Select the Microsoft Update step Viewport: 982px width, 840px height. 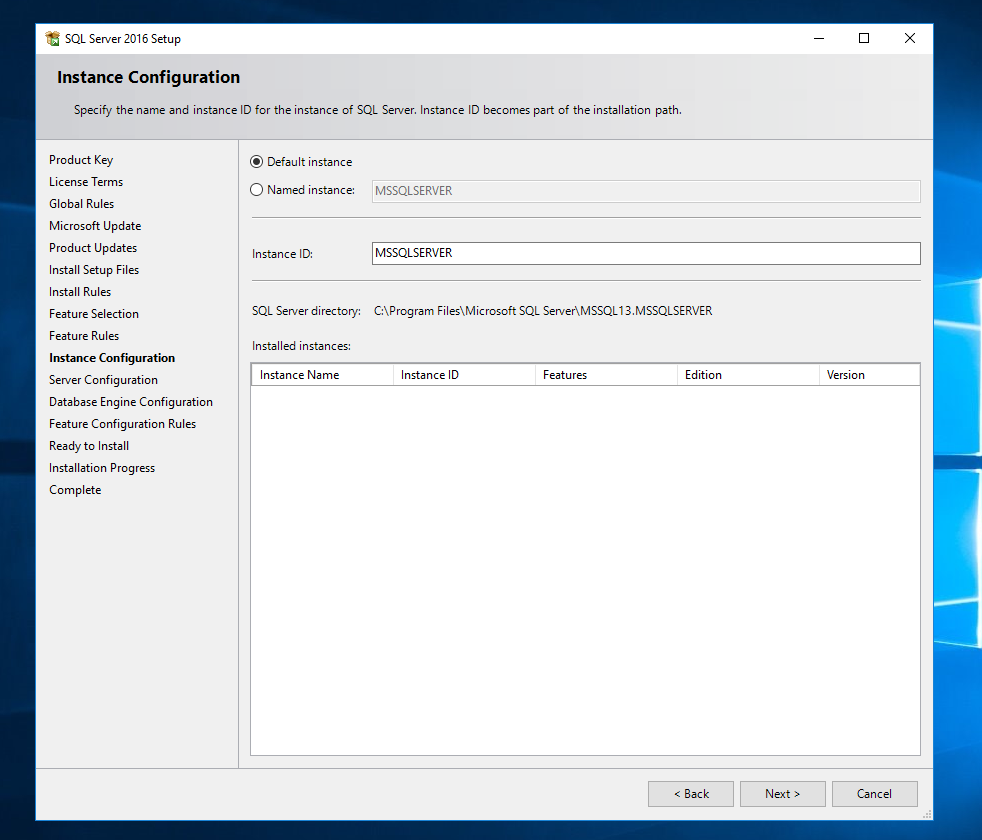tap(94, 225)
